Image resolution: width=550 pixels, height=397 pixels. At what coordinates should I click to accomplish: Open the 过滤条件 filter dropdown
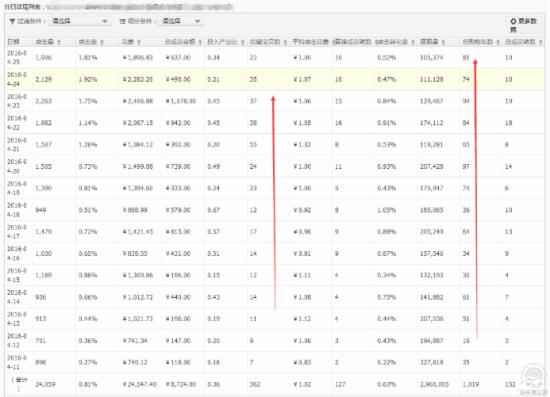coord(80,21)
